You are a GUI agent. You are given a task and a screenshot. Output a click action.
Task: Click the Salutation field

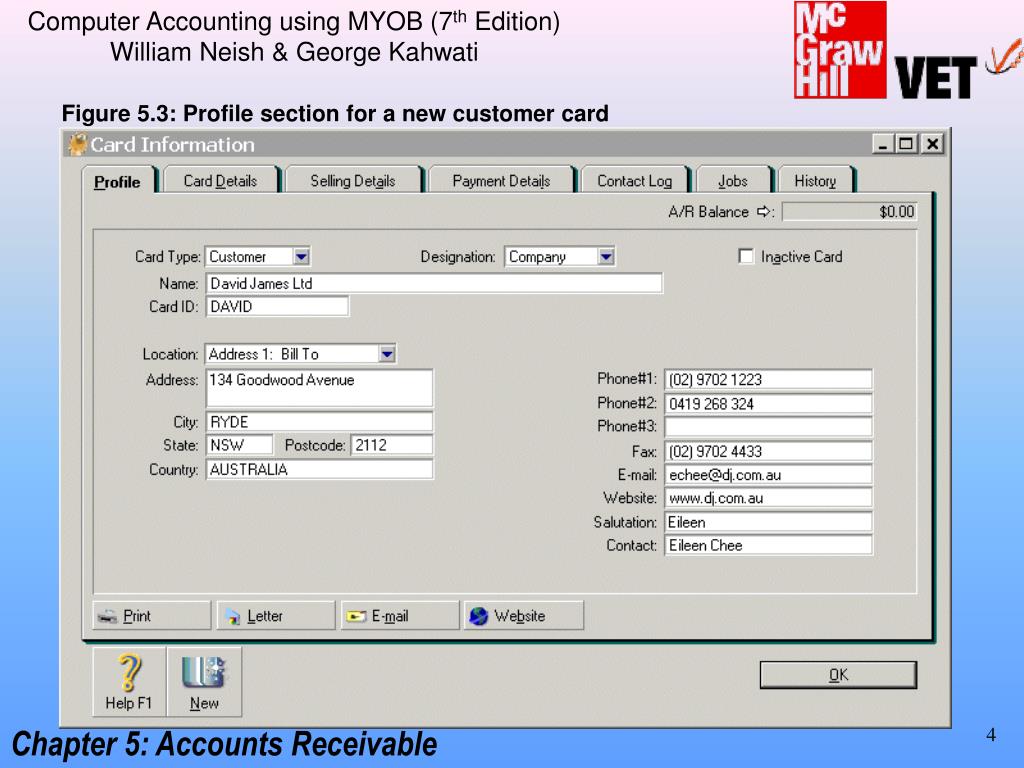pos(769,522)
